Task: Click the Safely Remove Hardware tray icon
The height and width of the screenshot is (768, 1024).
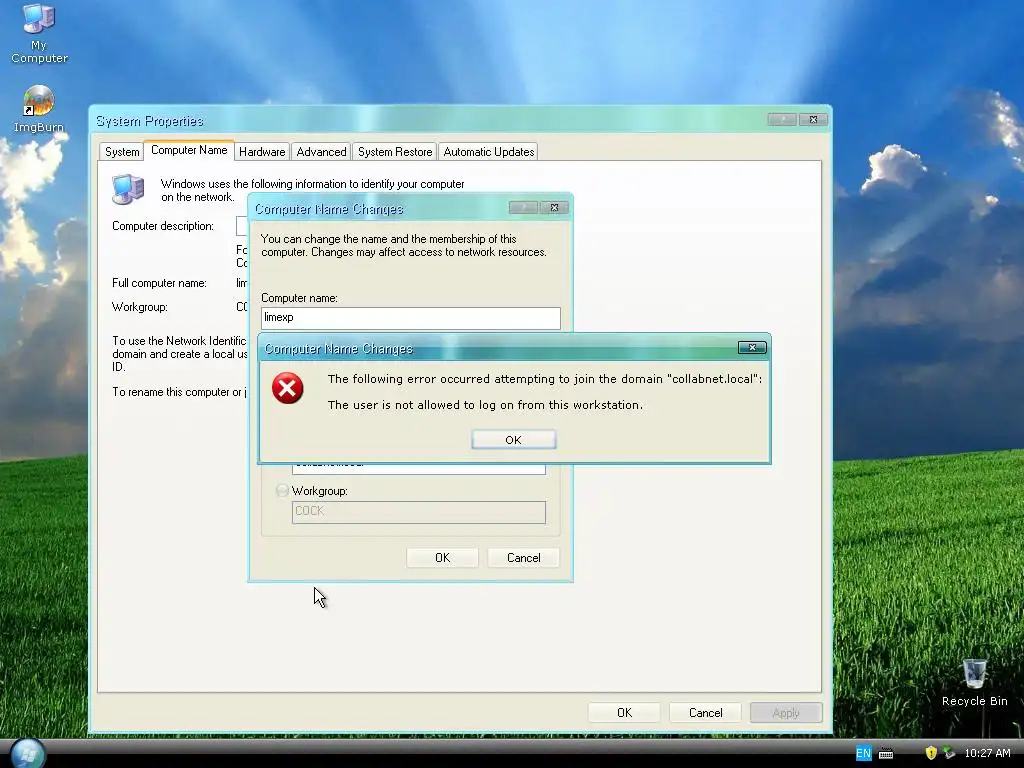Action: (949, 753)
